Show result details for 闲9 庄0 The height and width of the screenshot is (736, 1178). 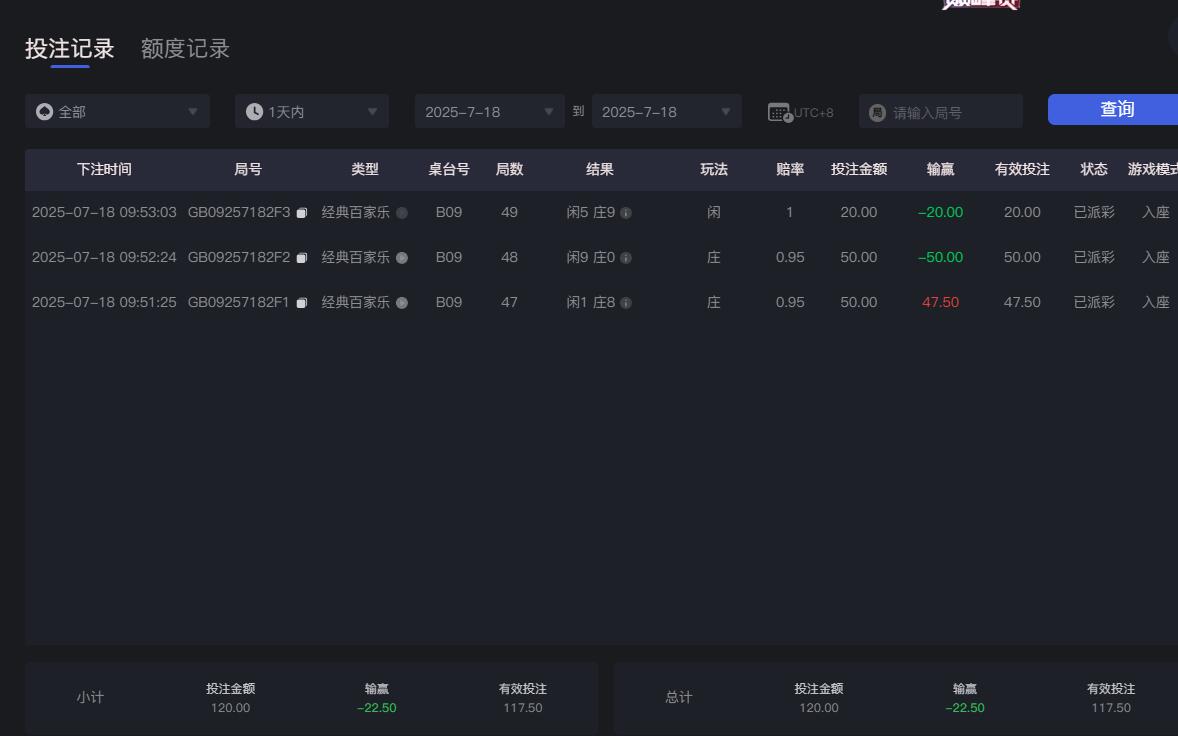pos(627,257)
